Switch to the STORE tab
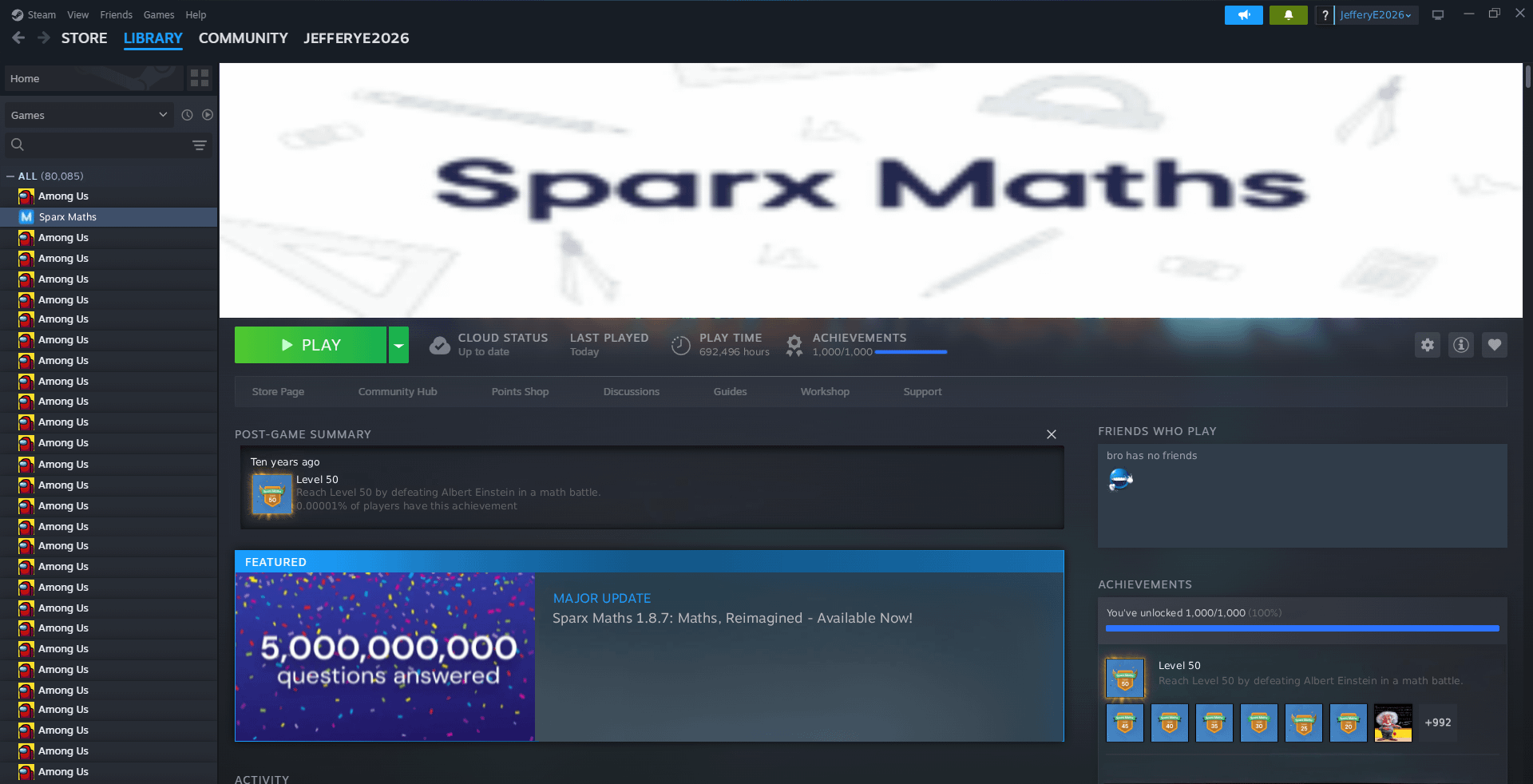The image size is (1533, 784). [x=84, y=38]
